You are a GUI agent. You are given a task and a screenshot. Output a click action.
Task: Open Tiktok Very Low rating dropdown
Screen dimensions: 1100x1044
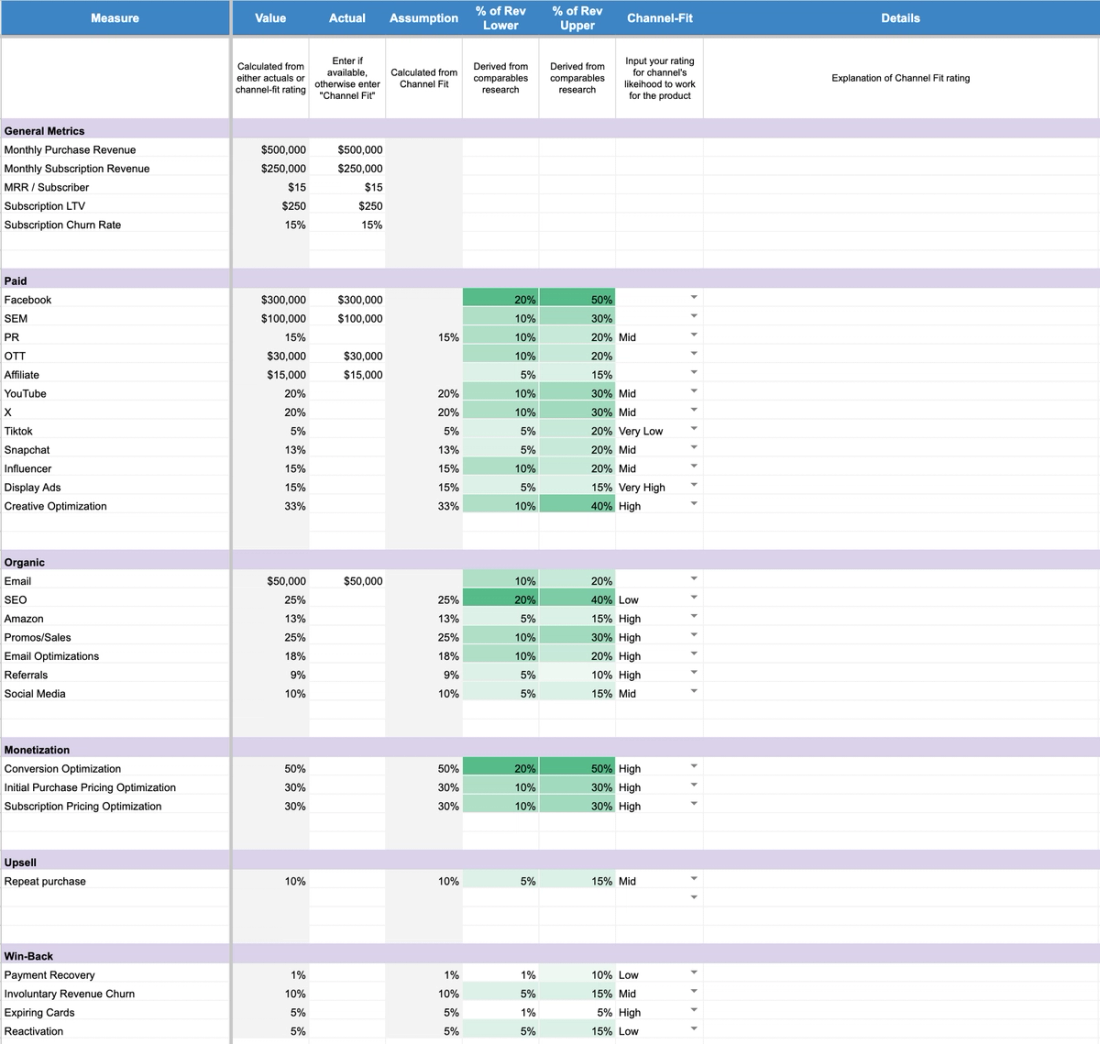click(694, 429)
